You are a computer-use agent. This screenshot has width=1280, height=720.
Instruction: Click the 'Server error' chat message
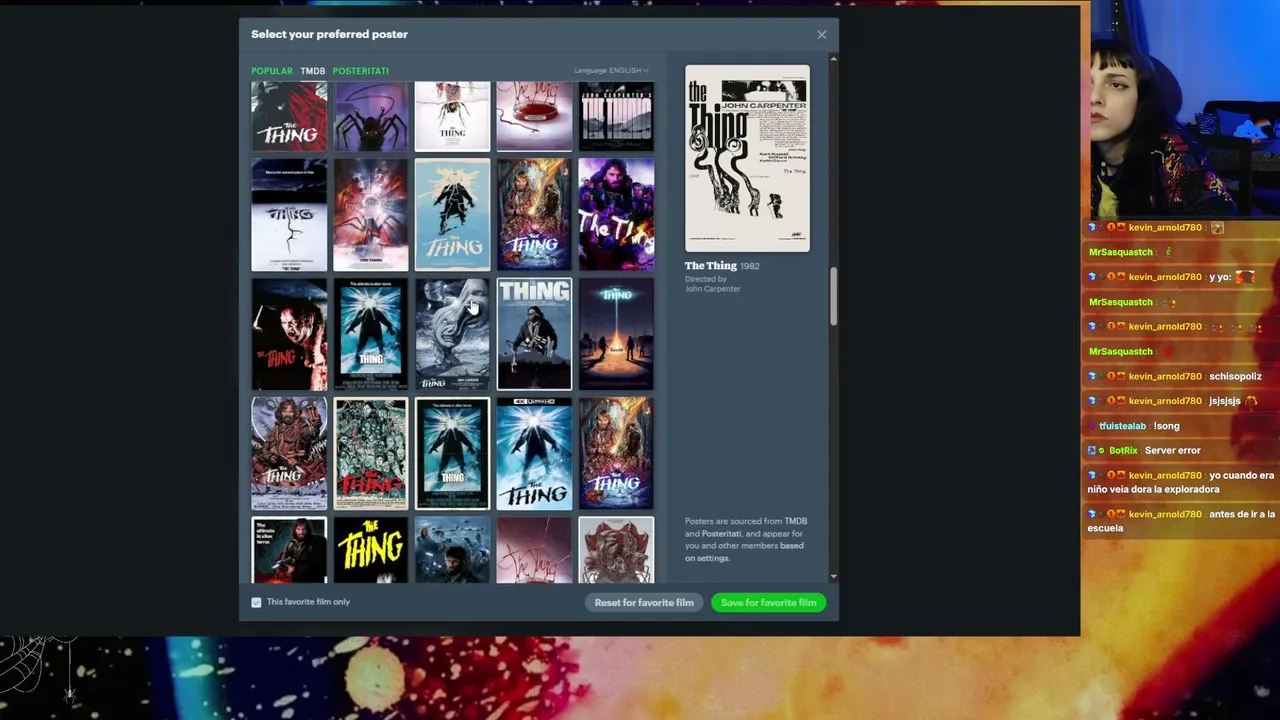1172,451
